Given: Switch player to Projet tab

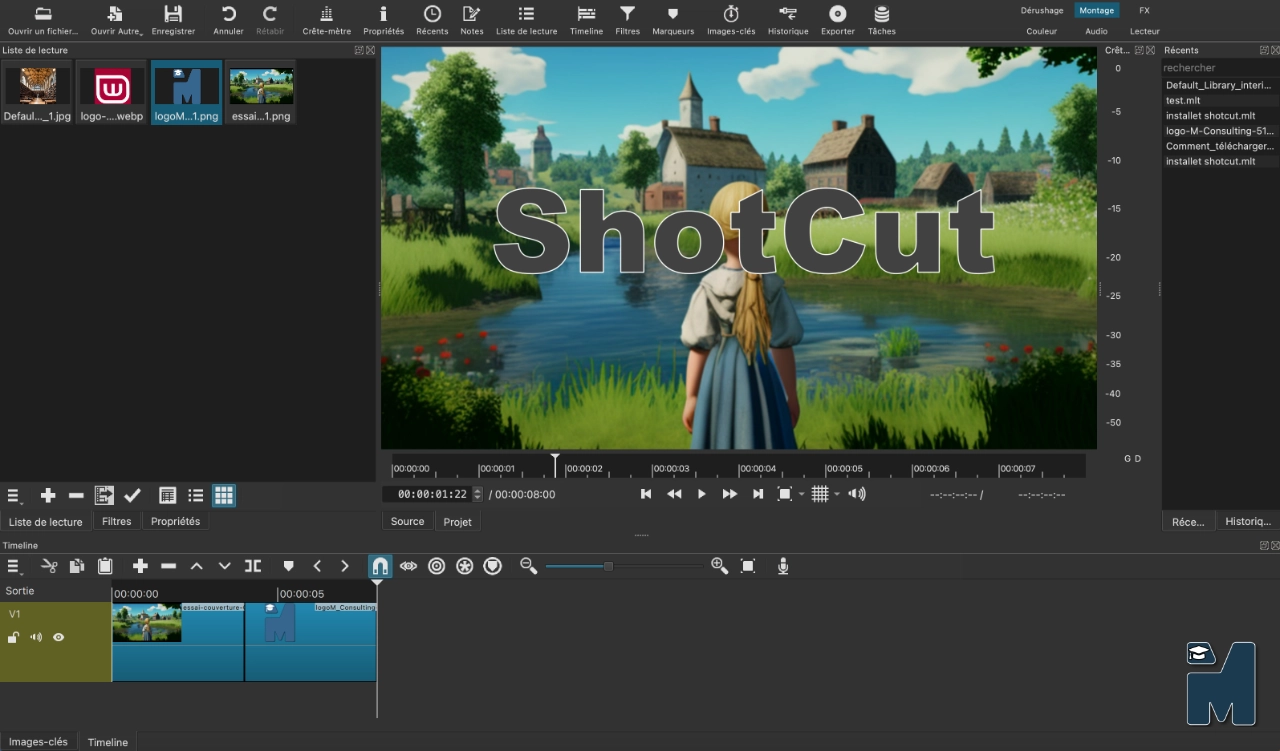Looking at the screenshot, I should pyautogui.click(x=458, y=521).
